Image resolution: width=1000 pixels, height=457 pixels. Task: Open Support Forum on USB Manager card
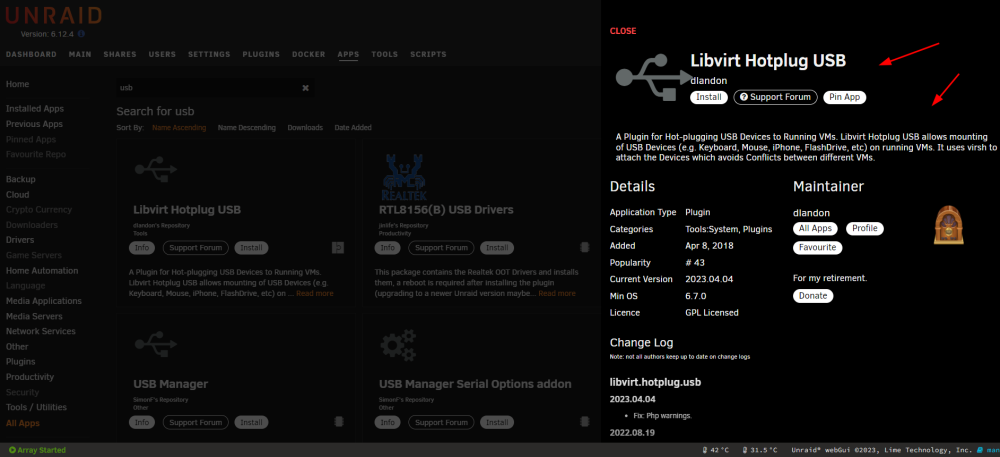(x=196, y=422)
